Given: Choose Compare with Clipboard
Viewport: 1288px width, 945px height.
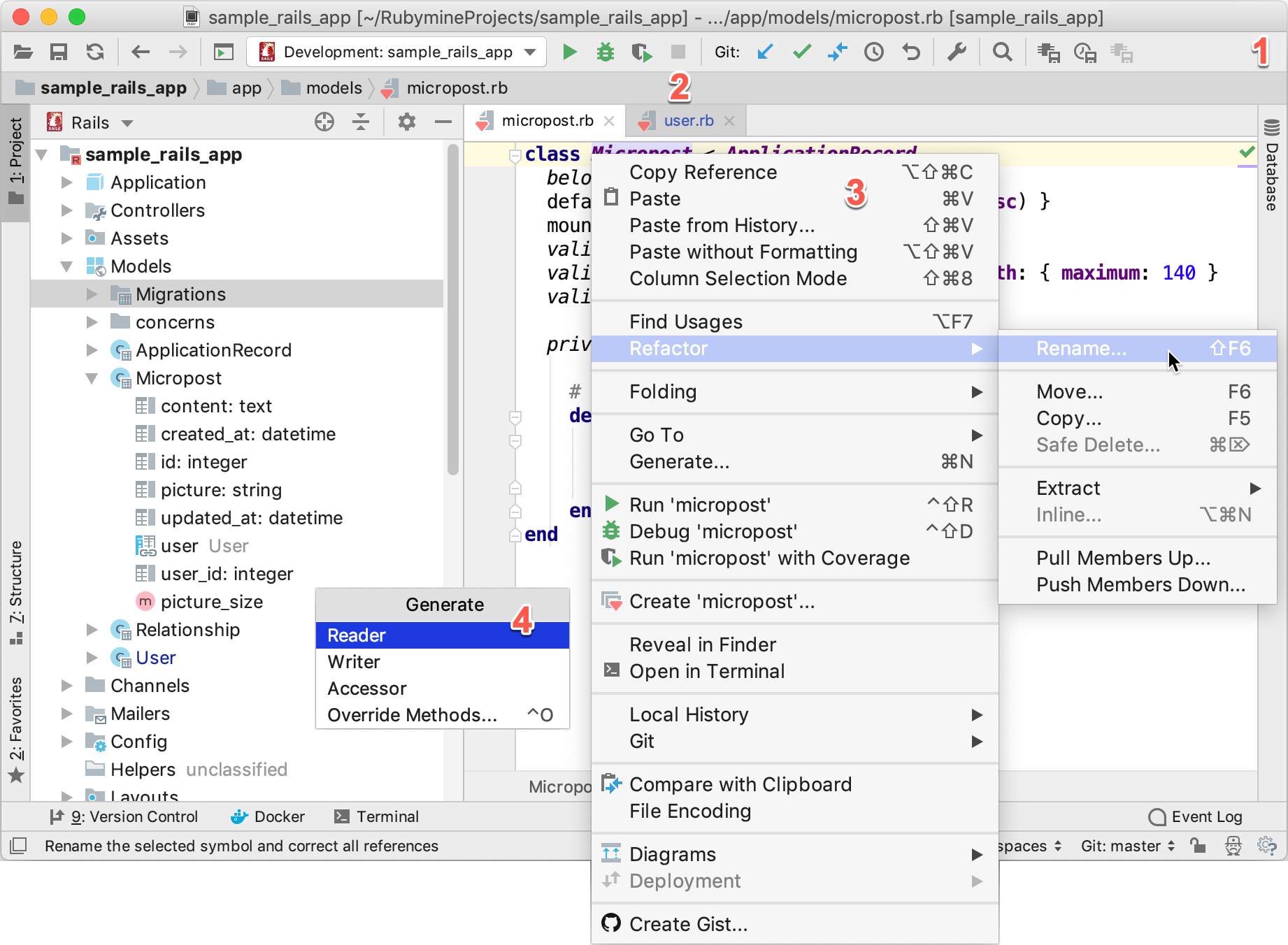Looking at the screenshot, I should coord(794,784).
